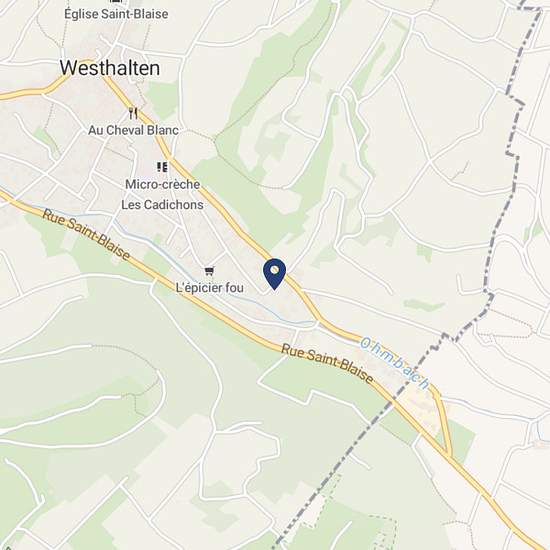Click the yellow road at Westhalten center
The width and height of the screenshot is (550, 550).
tap(86, 68)
